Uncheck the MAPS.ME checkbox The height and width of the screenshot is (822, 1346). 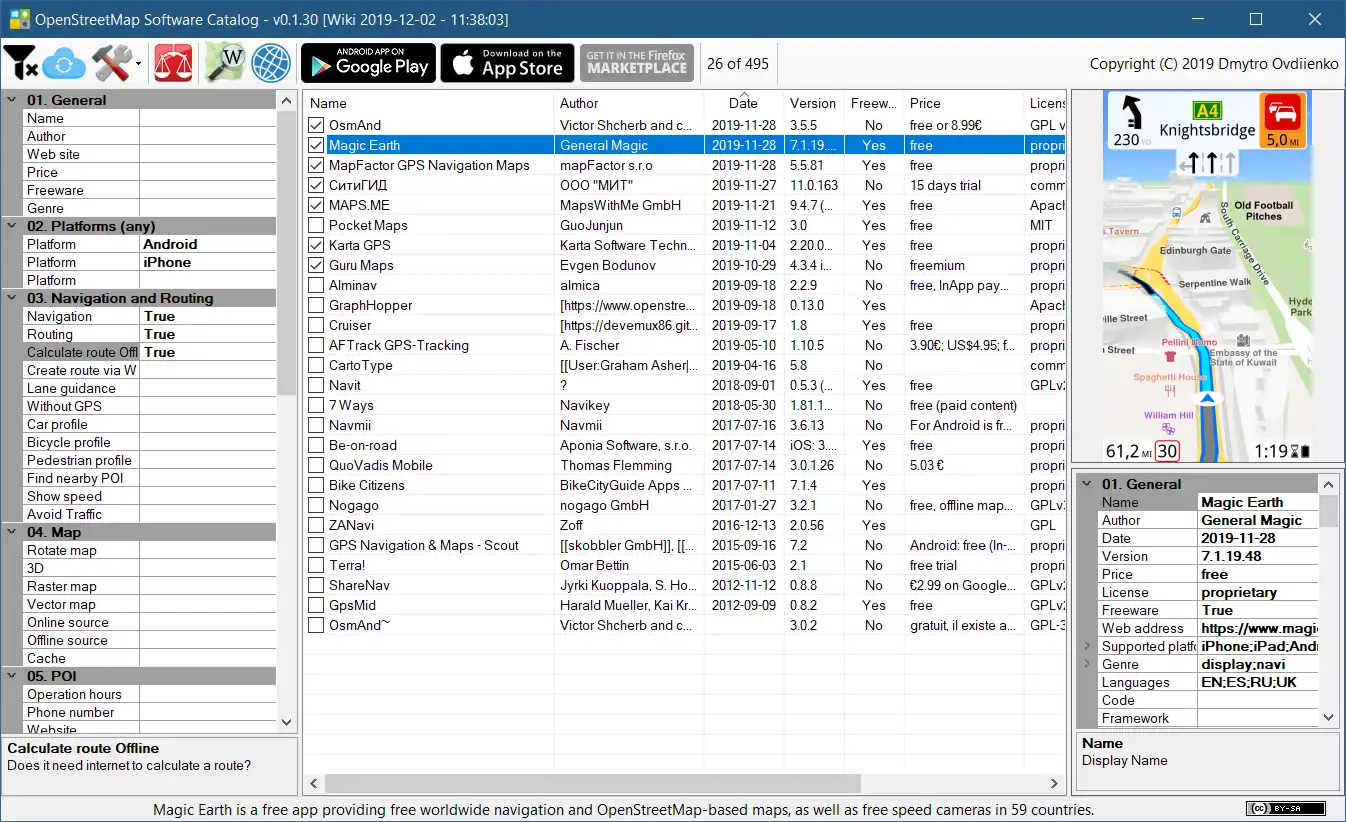[316, 205]
